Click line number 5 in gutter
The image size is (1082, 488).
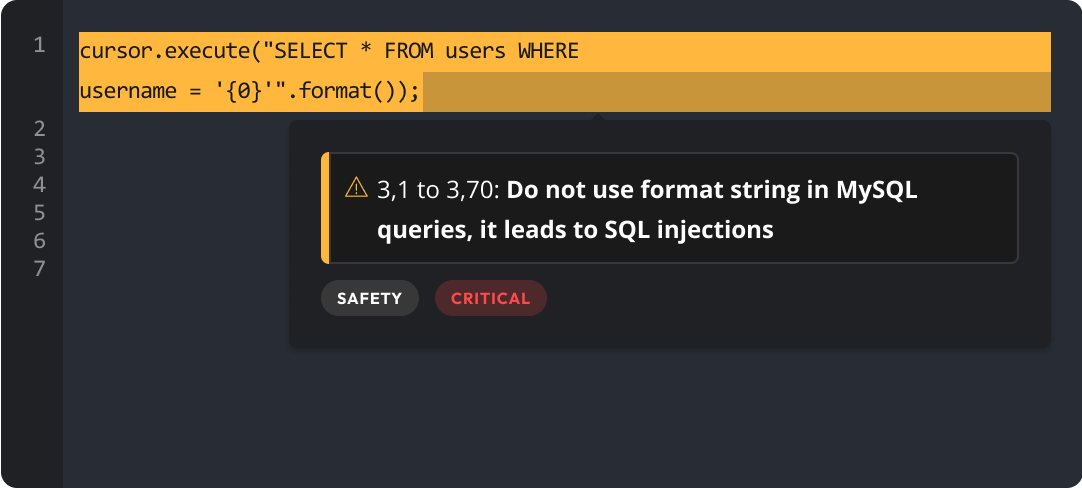[39, 213]
